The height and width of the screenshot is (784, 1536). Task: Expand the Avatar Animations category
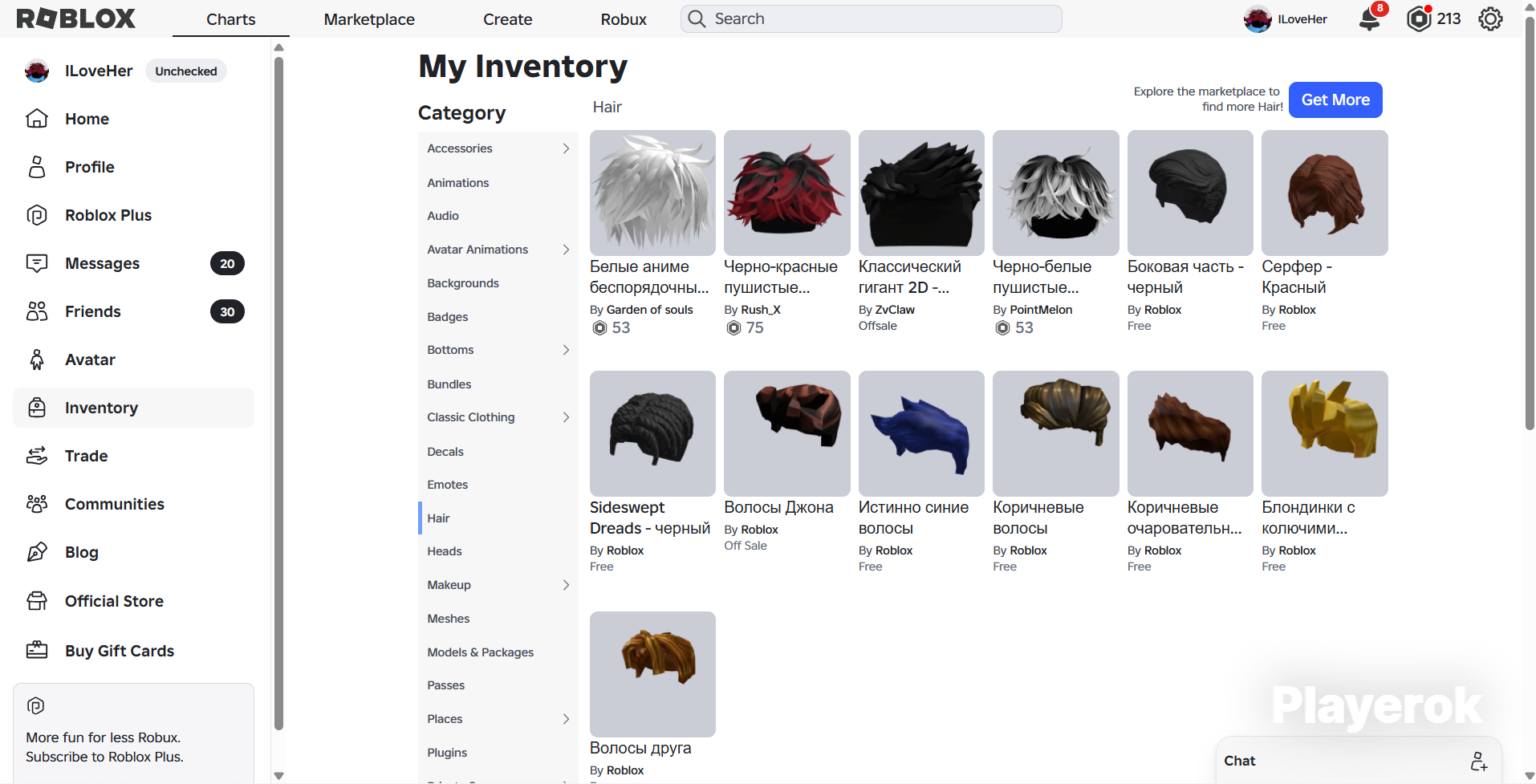point(566,250)
